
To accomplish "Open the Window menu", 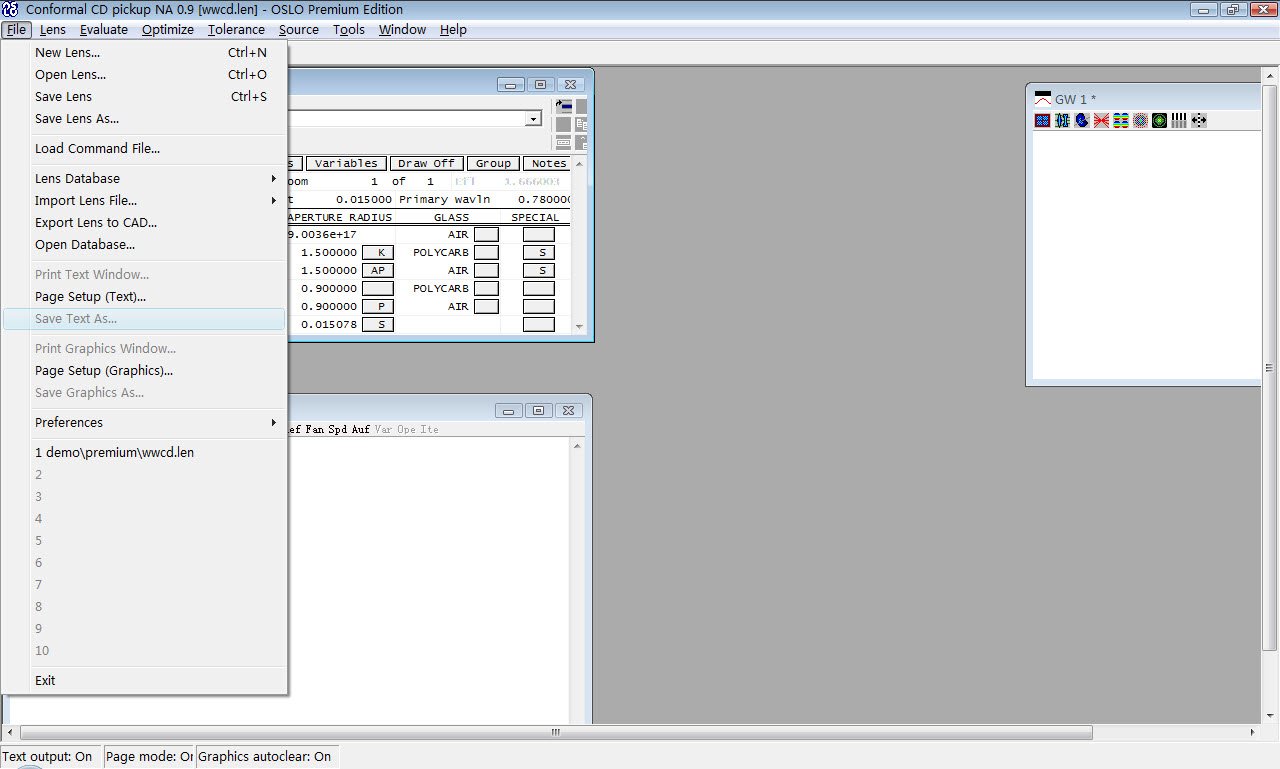I will coord(403,30).
